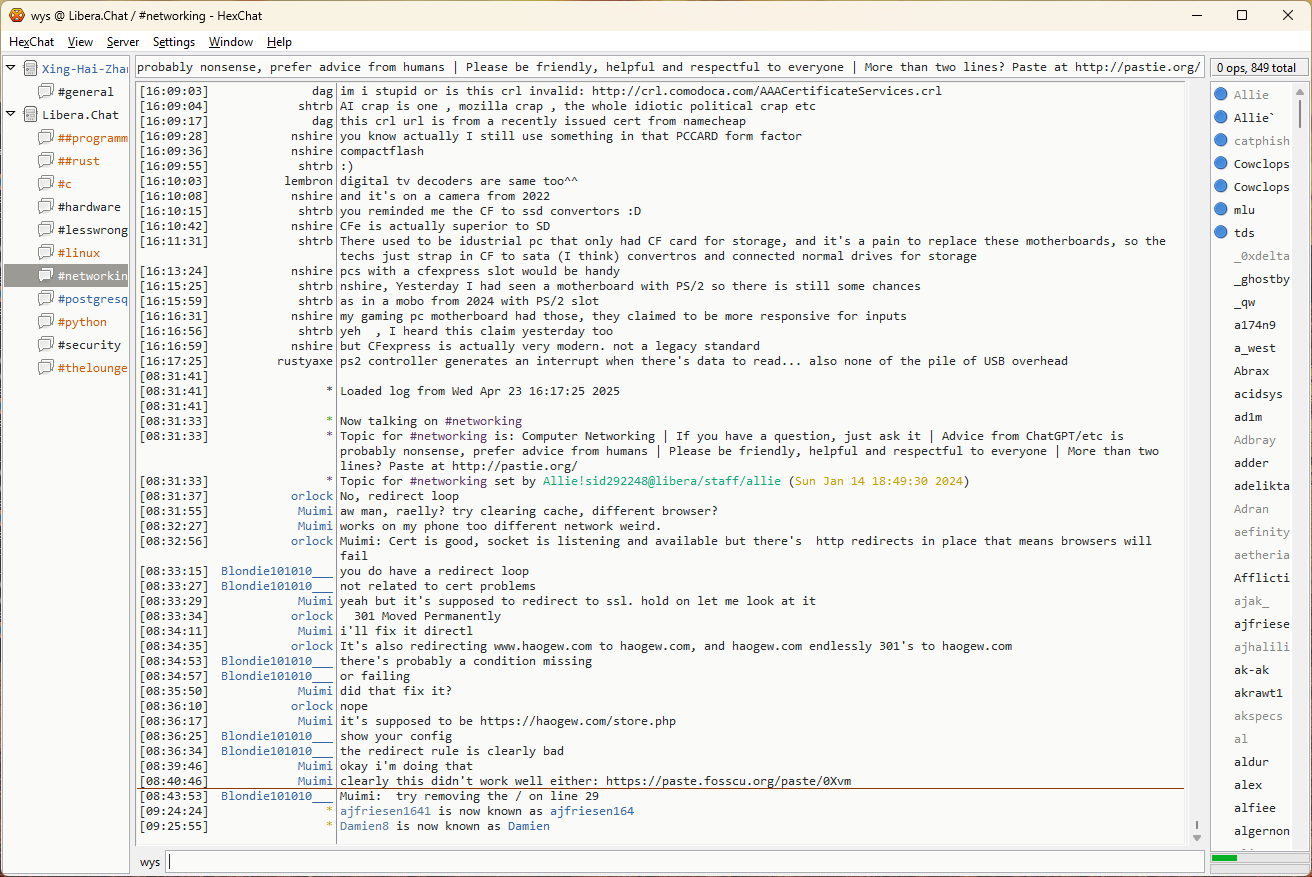The height and width of the screenshot is (877, 1312).
Task: Click the message input field
Action: click(684, 862)
